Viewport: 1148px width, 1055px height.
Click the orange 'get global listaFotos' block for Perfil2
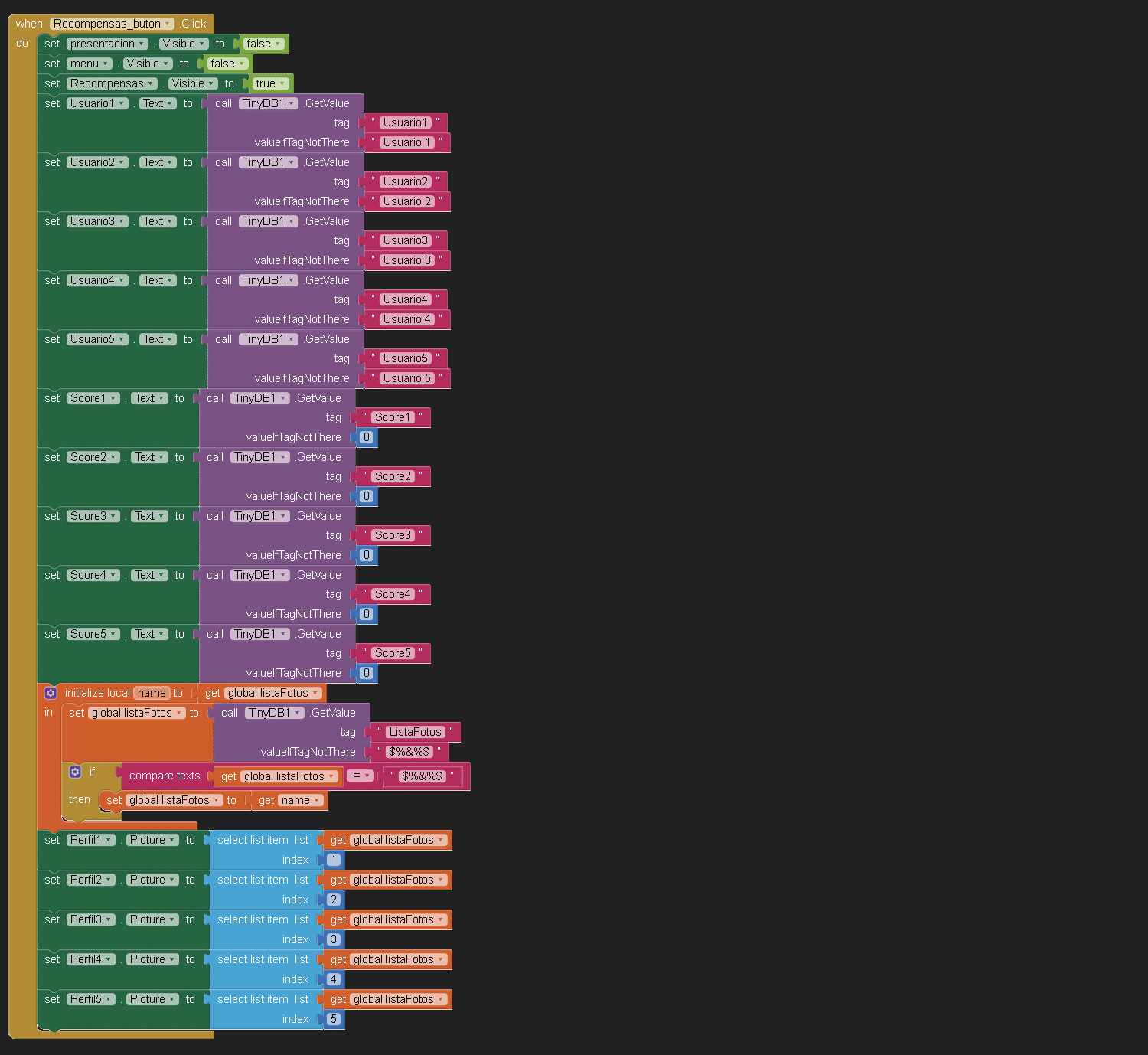click(338, 880)
